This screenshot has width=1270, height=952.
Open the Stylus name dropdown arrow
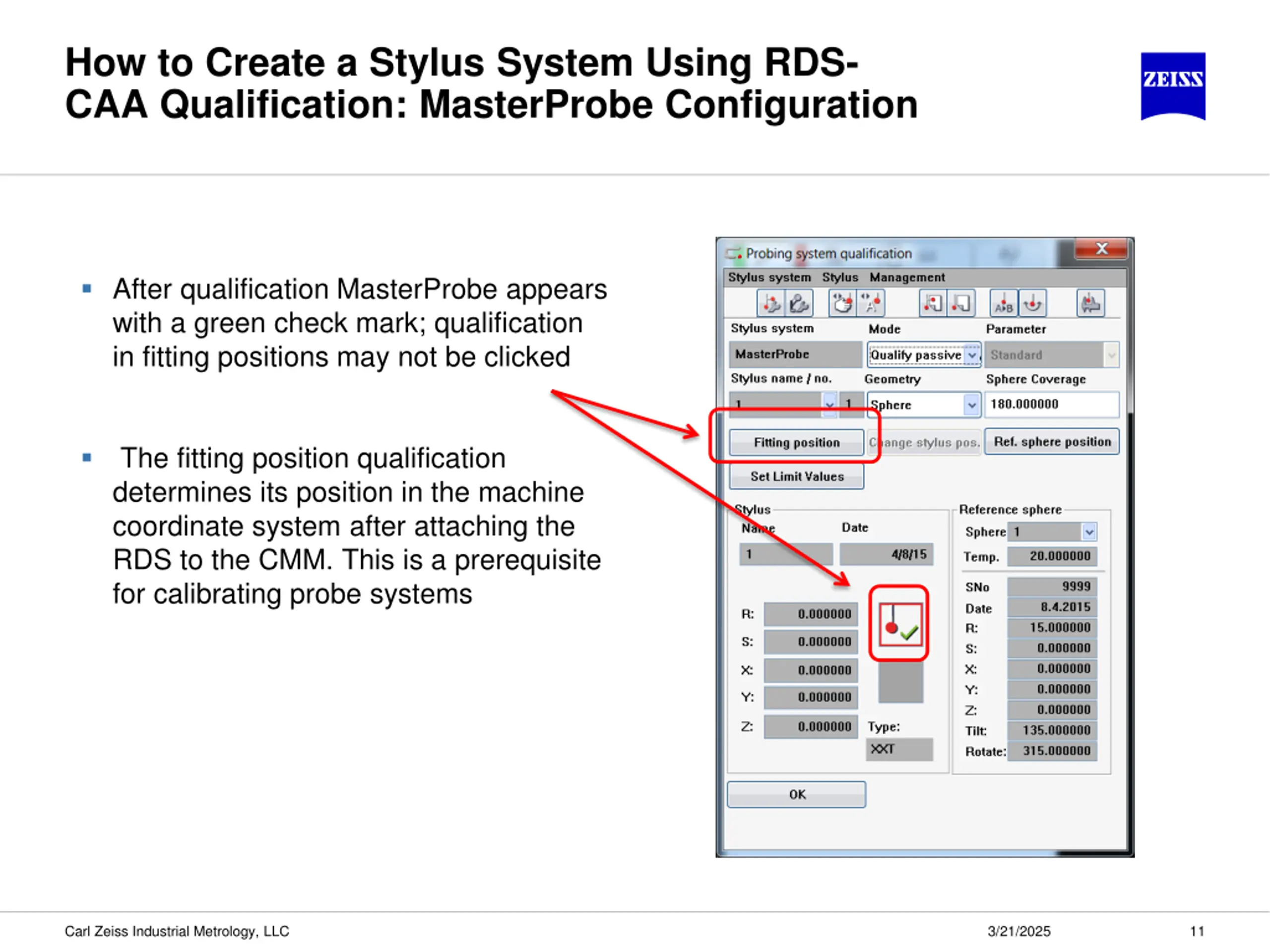click(829, 405)
